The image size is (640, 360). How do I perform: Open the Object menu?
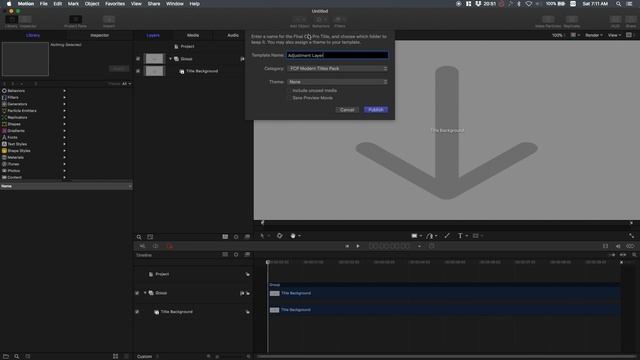coord(92,4)
